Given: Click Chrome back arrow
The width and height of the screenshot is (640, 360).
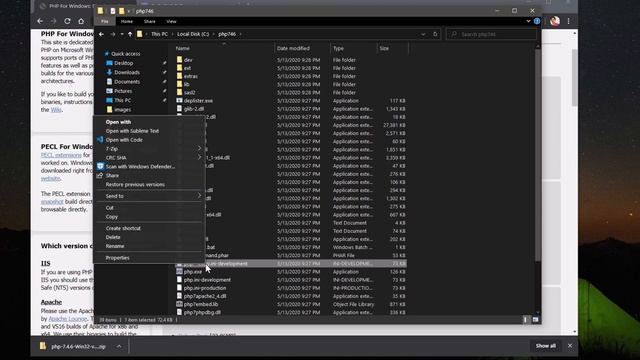Looking at the screenshot, I should click(x=40, y=21).
